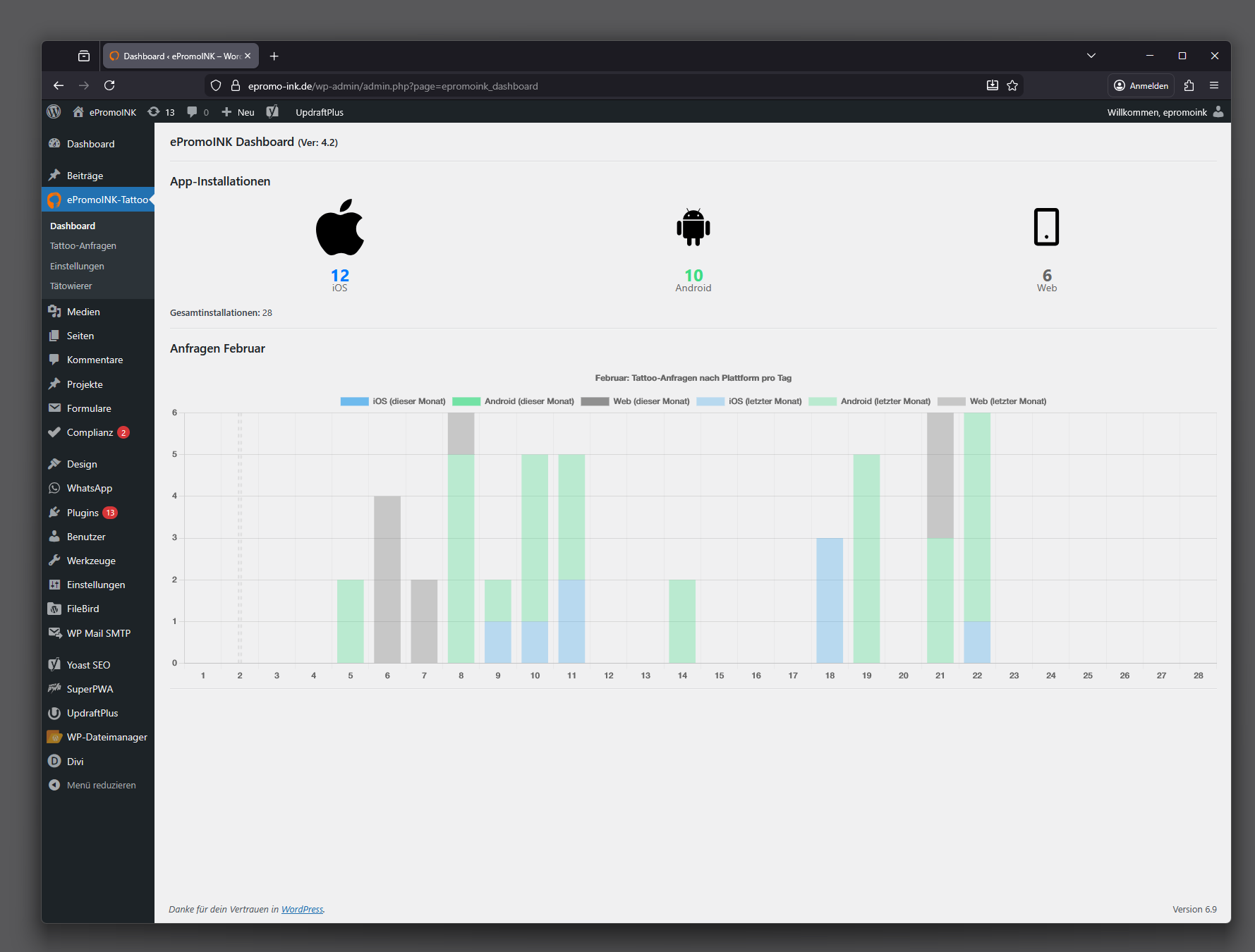Follow the WordPress footer link
This screenshot has width=1255, height=952.
coord(302,909)
